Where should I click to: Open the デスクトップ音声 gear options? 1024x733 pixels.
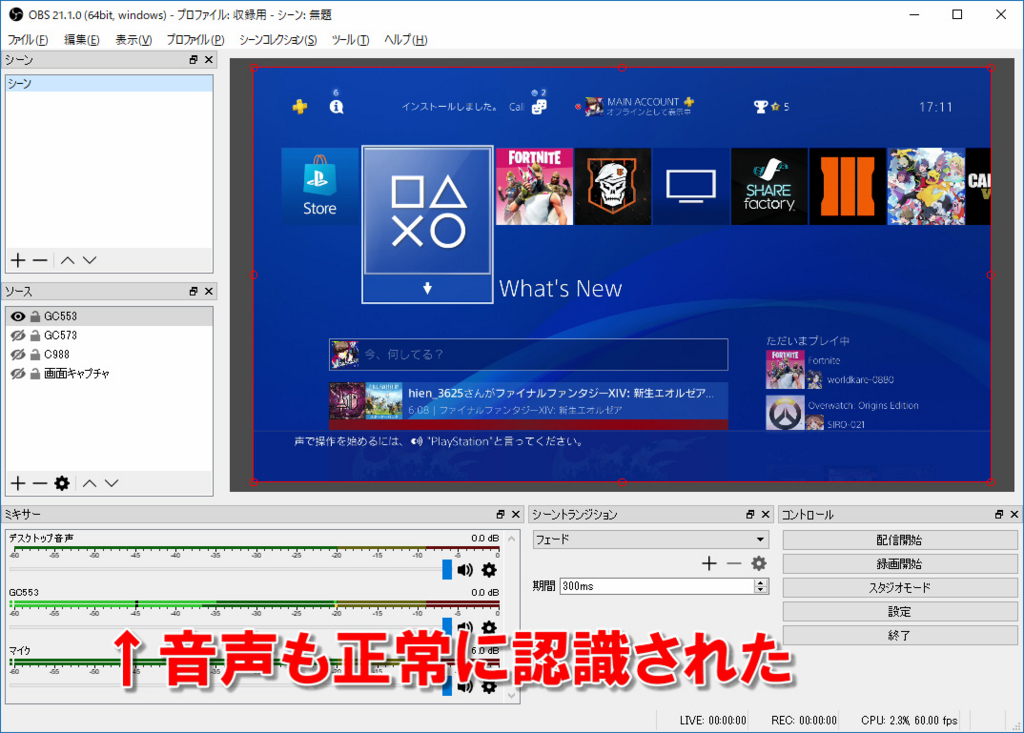[x=489, y=569]
